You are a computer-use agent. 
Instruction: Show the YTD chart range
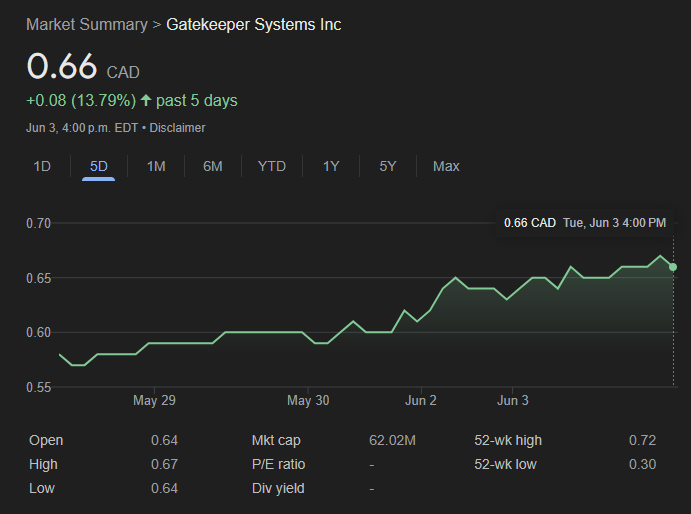(x=271, y=166)
